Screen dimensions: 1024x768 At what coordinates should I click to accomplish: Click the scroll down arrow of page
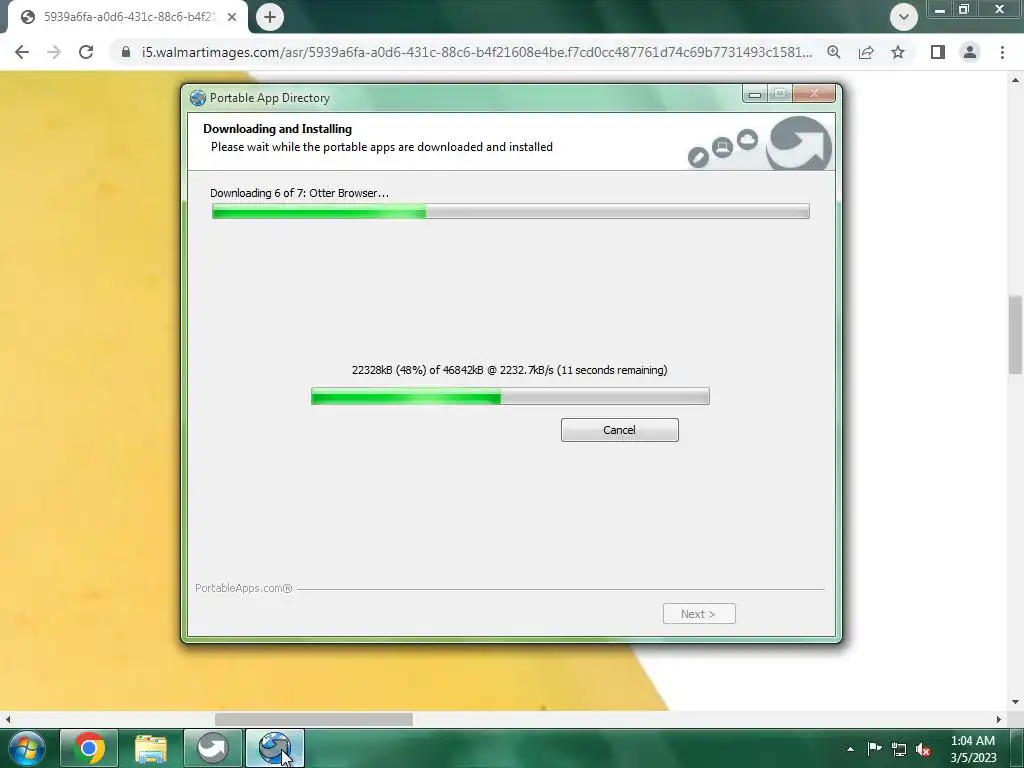[1016, 702]
